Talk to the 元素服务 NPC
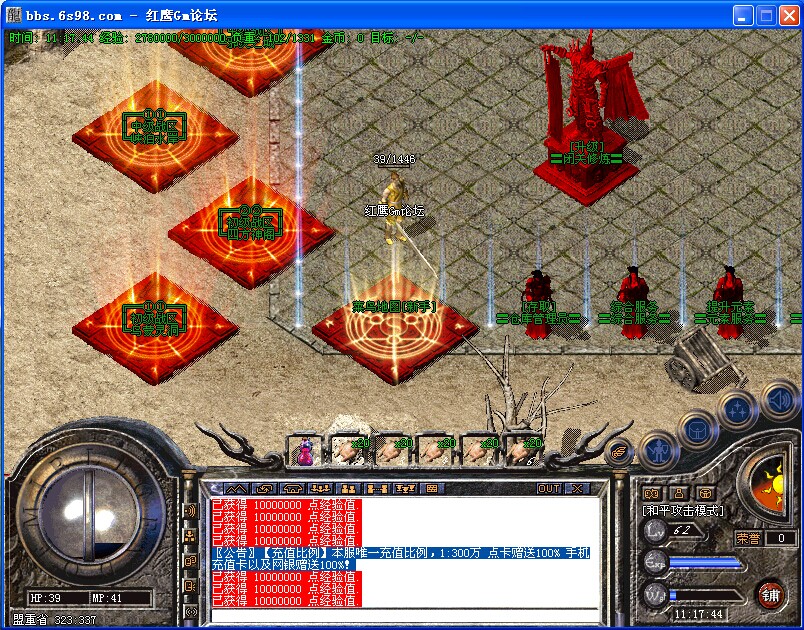This screenshot has height=630, width=804. [x=729, y=303]
